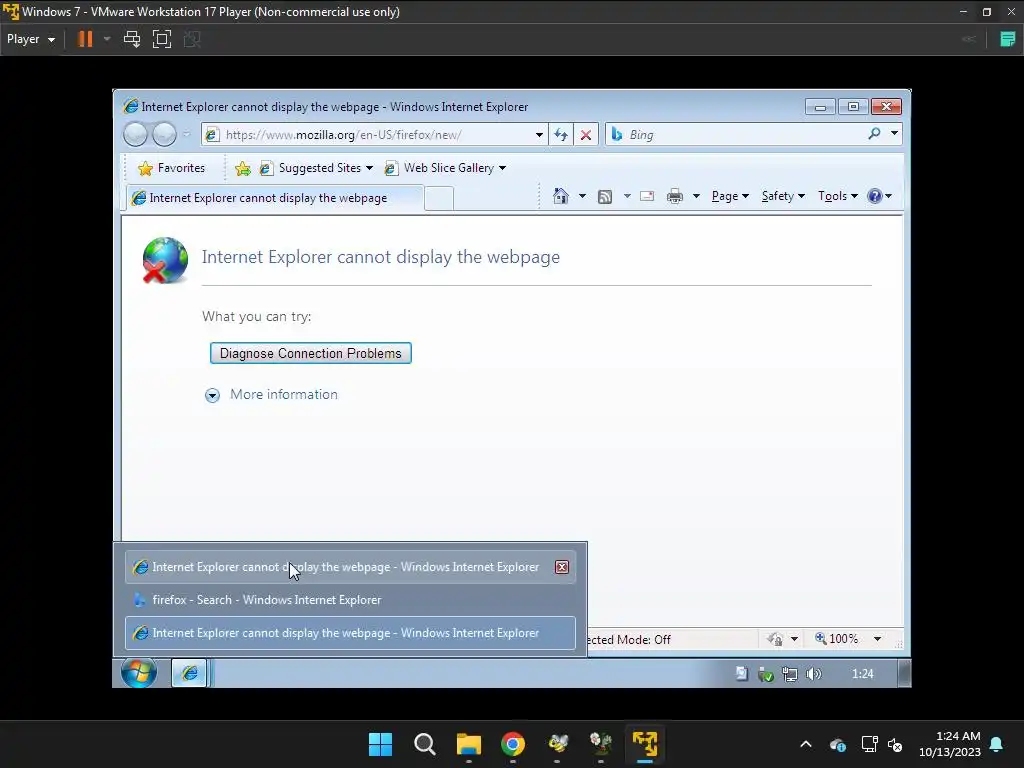The width and height of the screenshot is (1024, 768).
Task: Click Windows 7 clock showing 1:24
Action: click(862, 674)
